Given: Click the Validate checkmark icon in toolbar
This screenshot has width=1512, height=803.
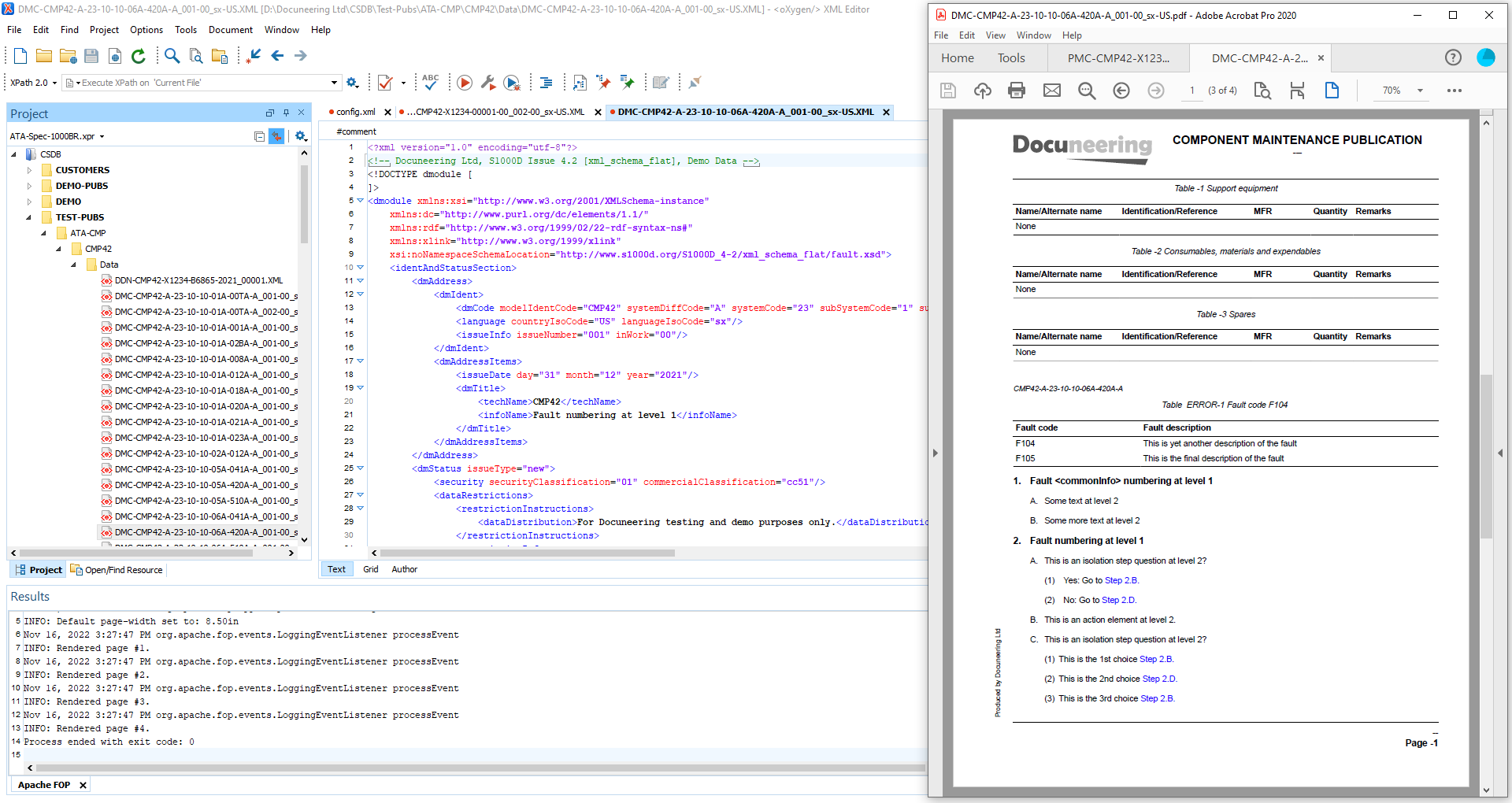Looking at the screenshot, I should click(x=385, y=83).
